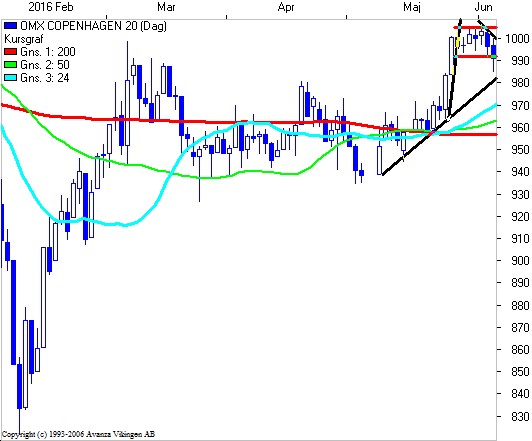532x441 pixels.
Task: Click the 940 price axis value
Action: pyautogui.click(x=520, y=172)
